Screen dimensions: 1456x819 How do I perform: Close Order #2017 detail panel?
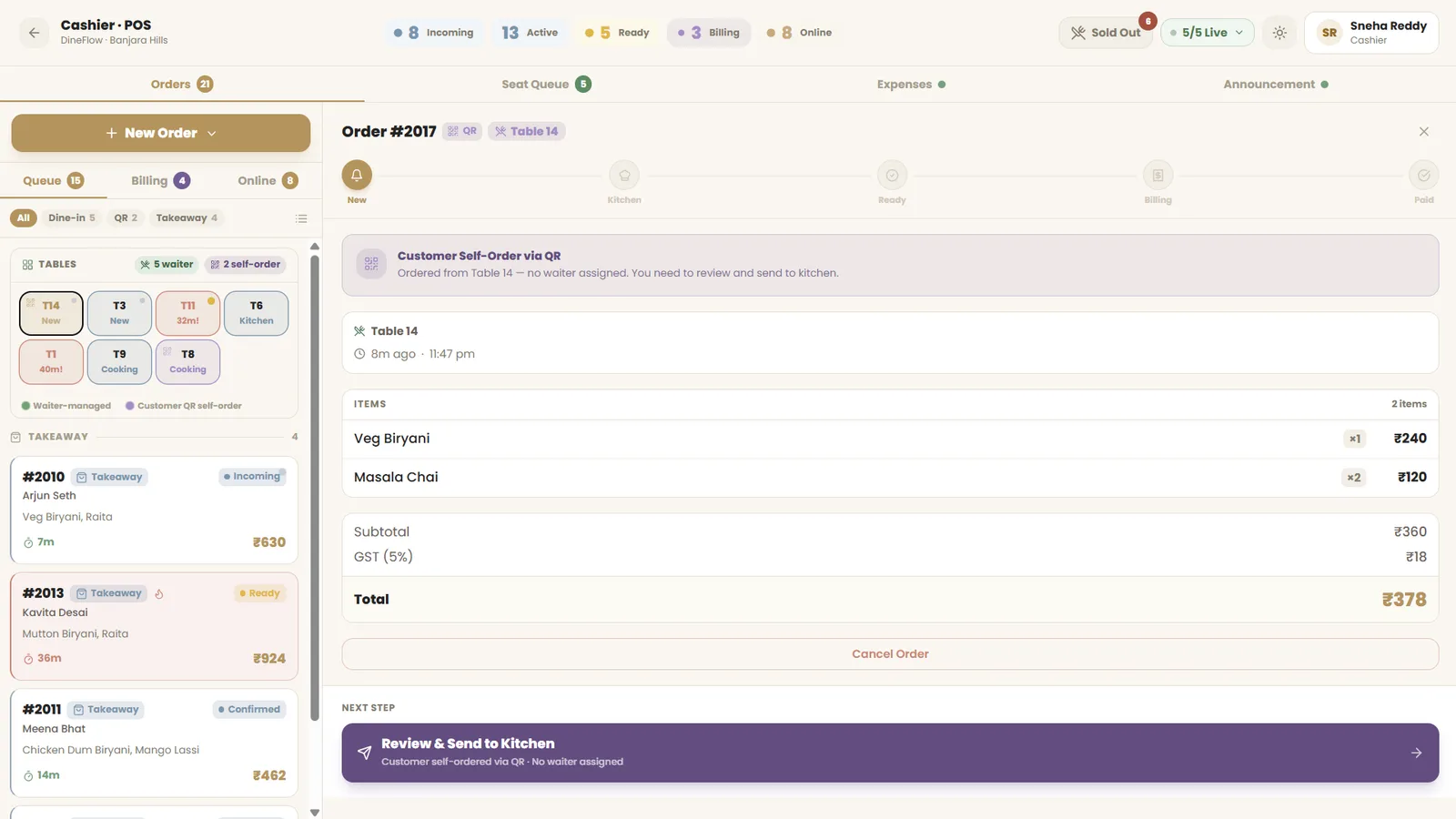[1423, 132]
